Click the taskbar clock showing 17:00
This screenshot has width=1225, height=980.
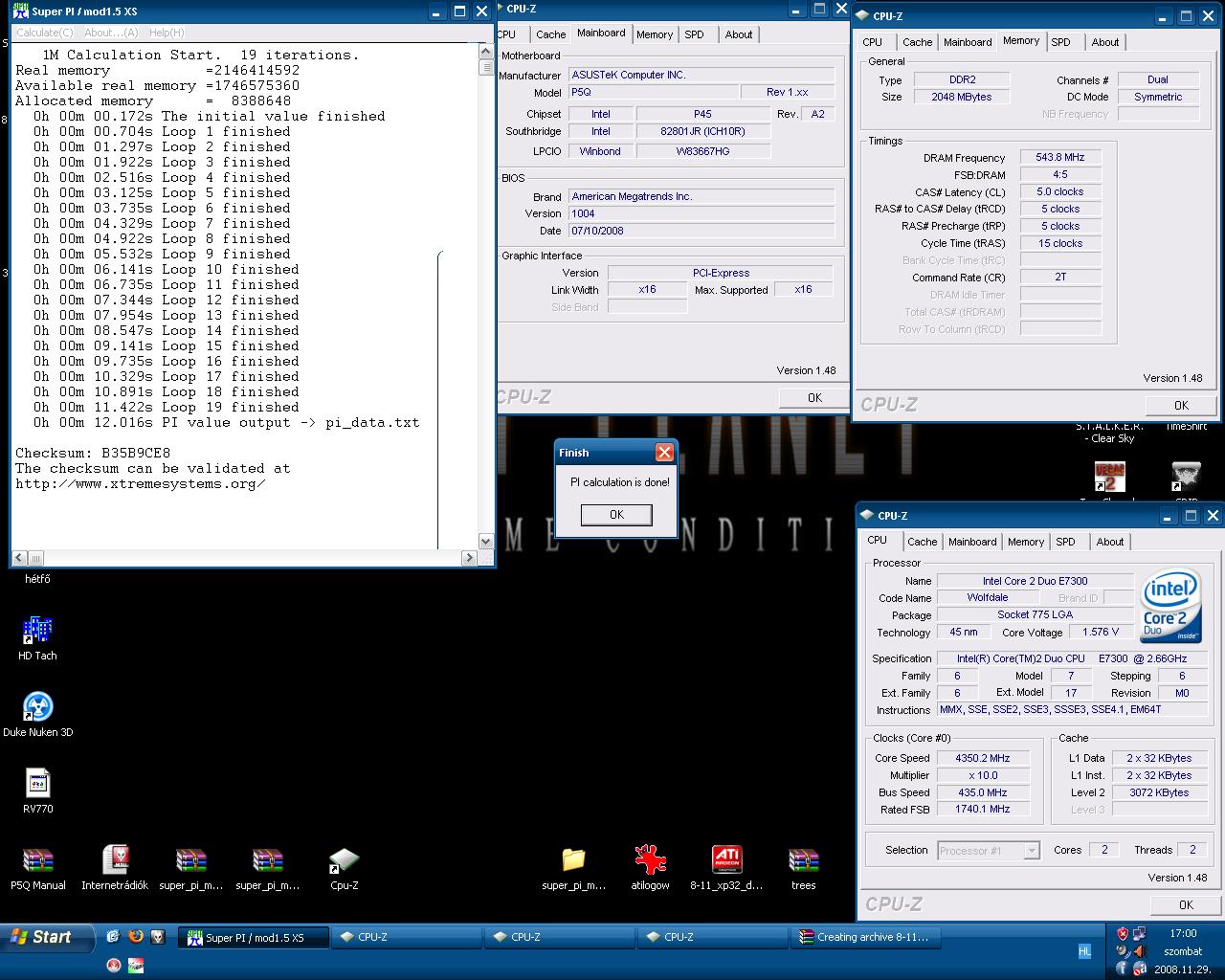(1183, 933)
